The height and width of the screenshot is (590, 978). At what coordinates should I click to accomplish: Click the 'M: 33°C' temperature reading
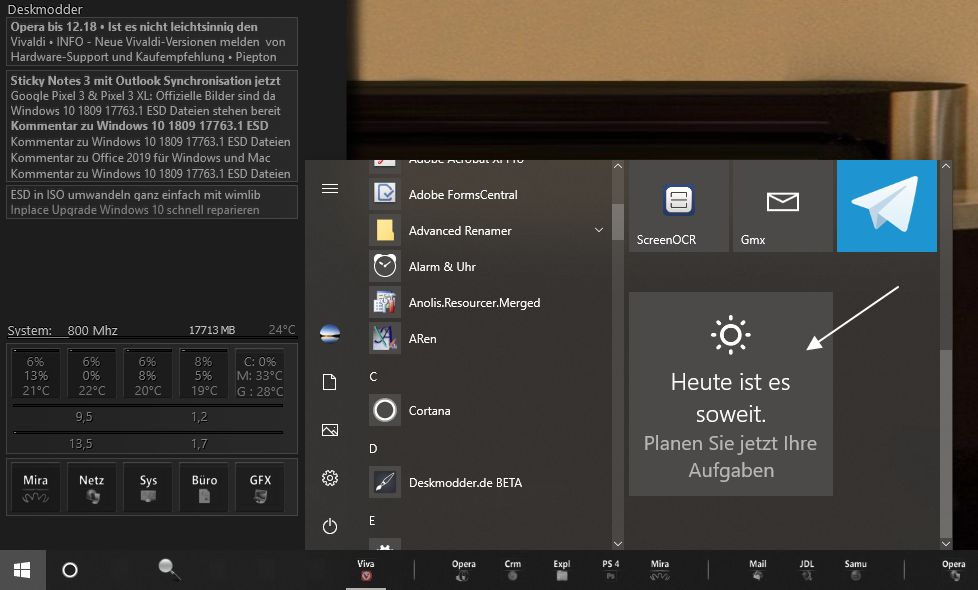tap(260, 376)
